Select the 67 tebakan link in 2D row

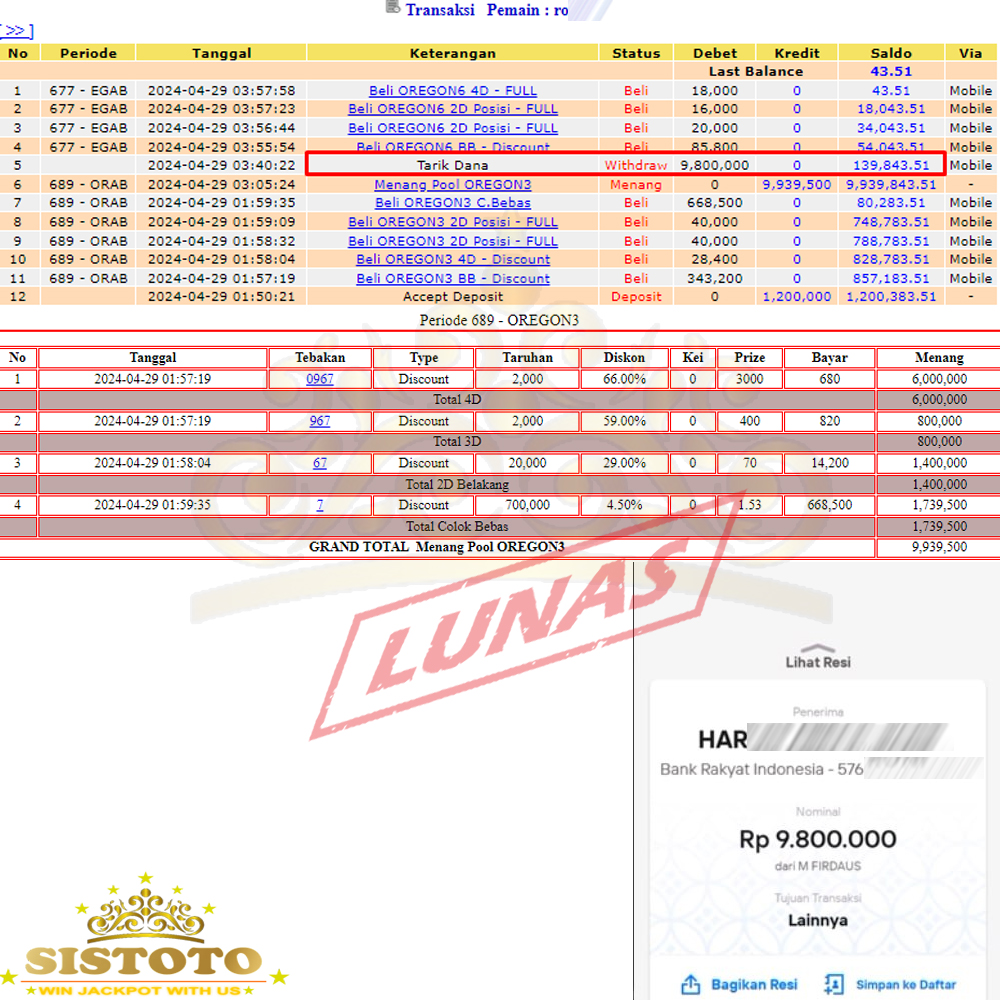pyautogui.click(x=319, y=463)
